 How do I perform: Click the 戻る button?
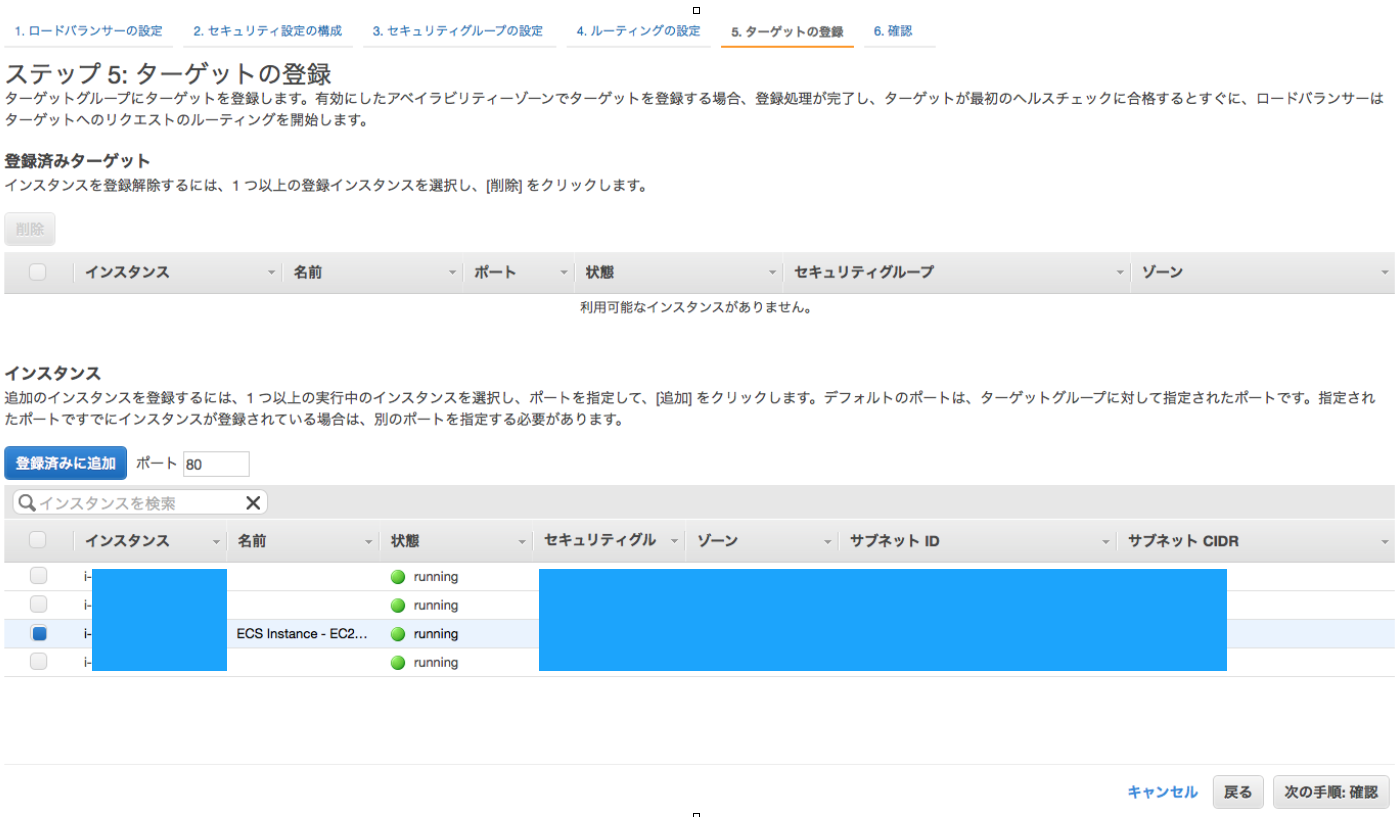tap(1238, 792)
